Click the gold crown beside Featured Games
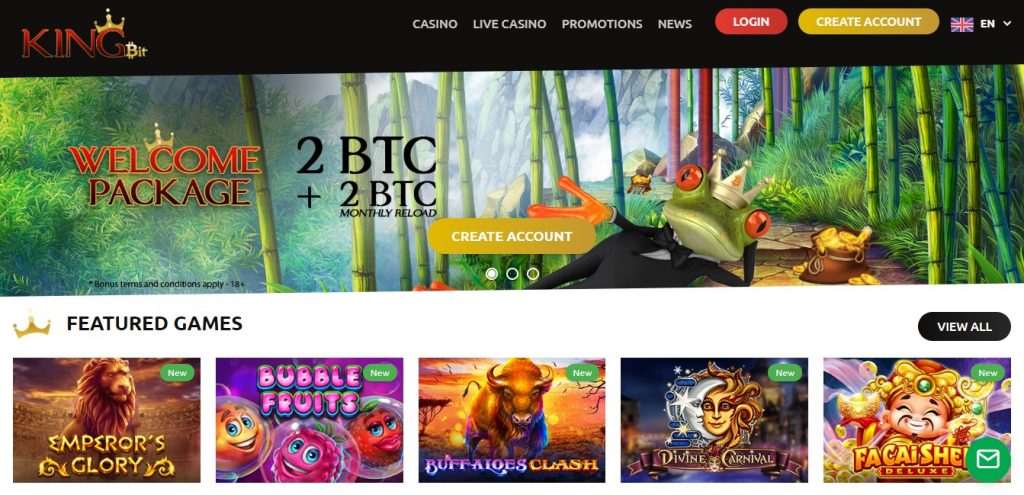The width and height of the screenshot is (1024, 495). pos(32,324)
